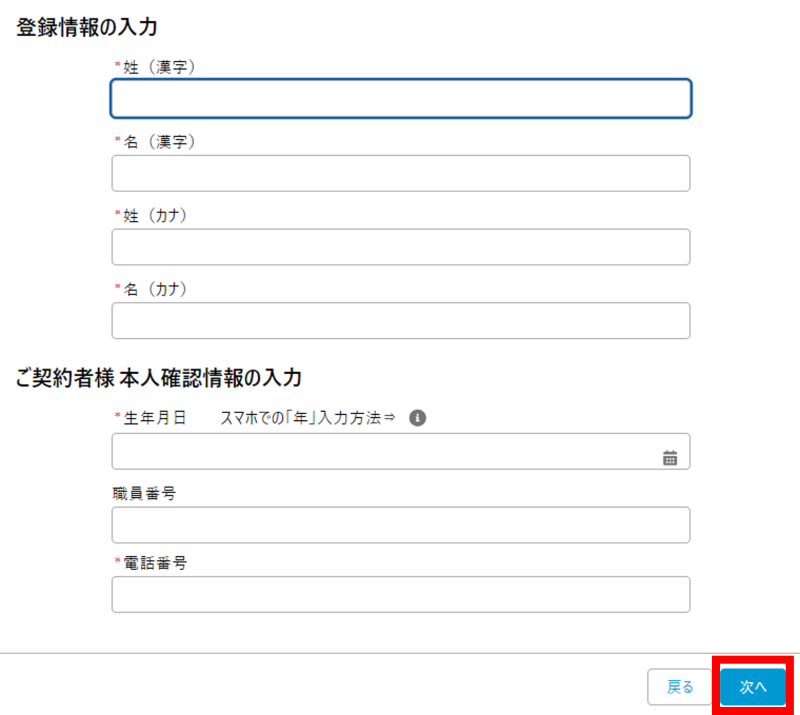
Task: Click the 名（カナ） field label
Action: (x=155, y=289)
